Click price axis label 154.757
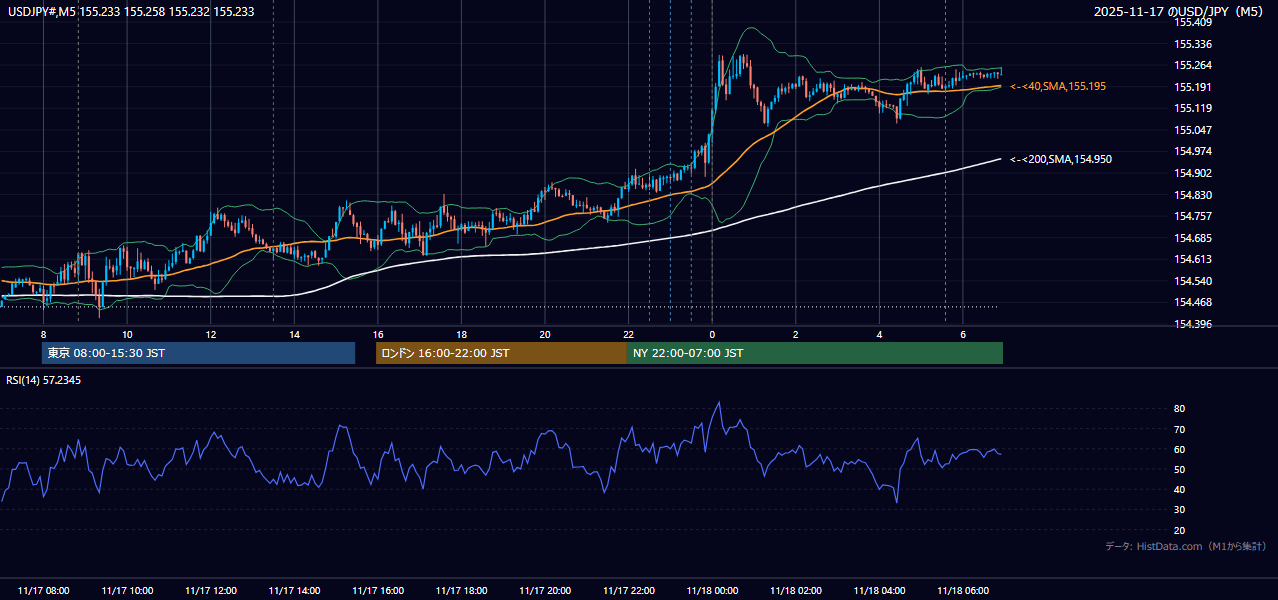 (1193, 216)
